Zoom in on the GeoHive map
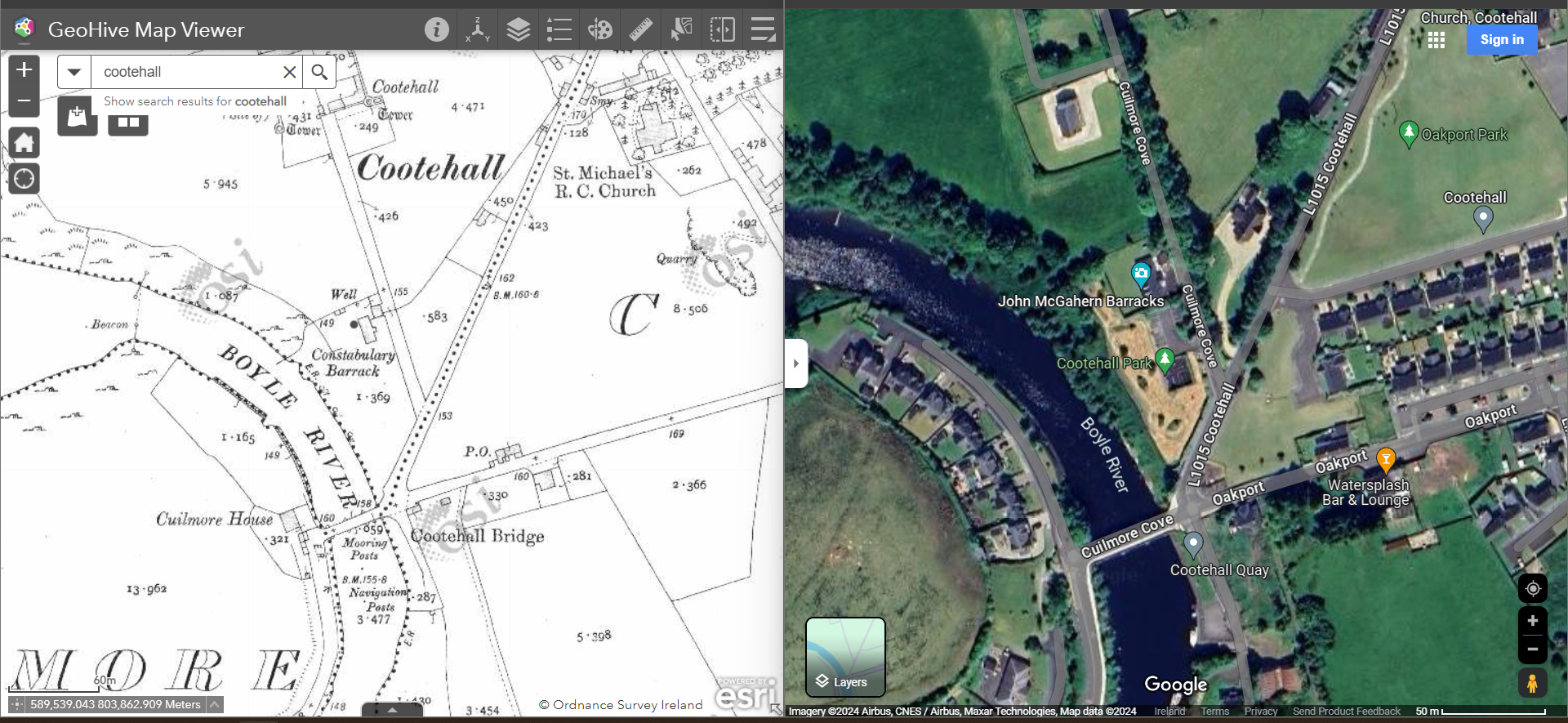 coord(24,69)
